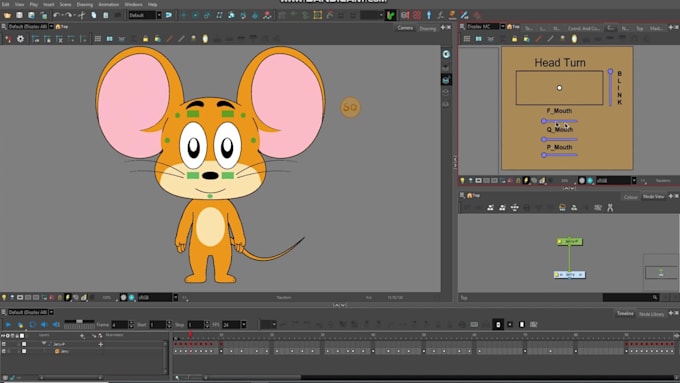Click the Save scene icon
The width and height of the screenshot is (680, 383).
tap(20, 15)
